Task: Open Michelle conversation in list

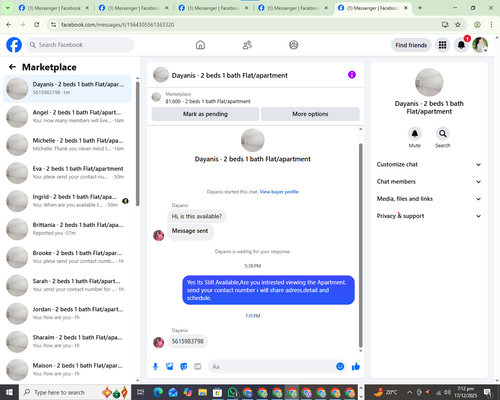Action: (x=68, y=145)
